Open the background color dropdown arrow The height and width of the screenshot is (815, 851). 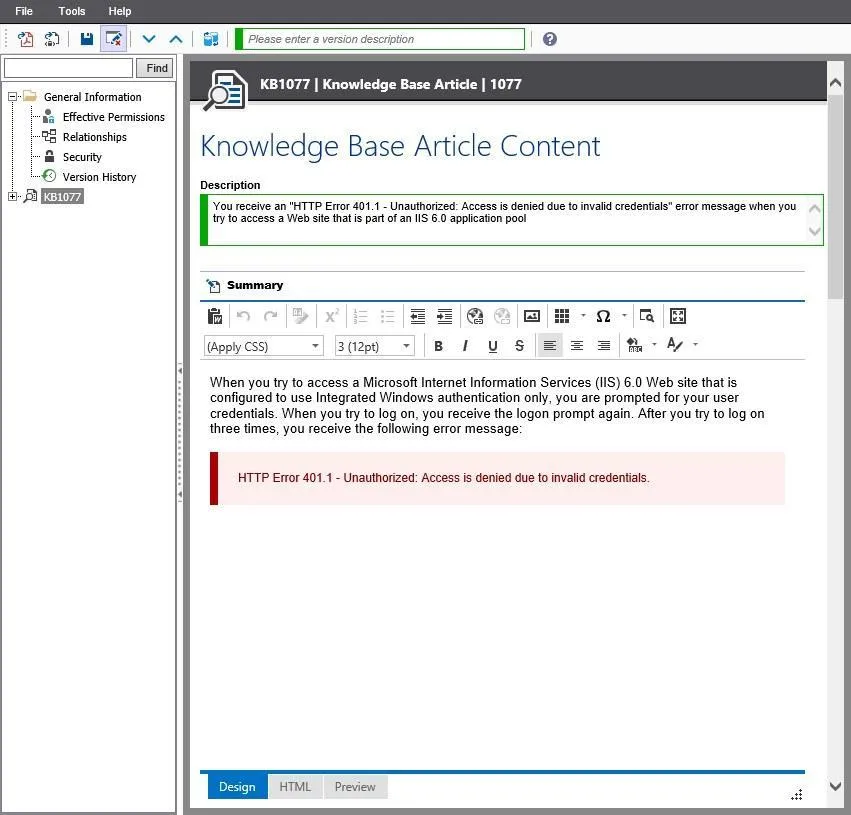[654, 344]
